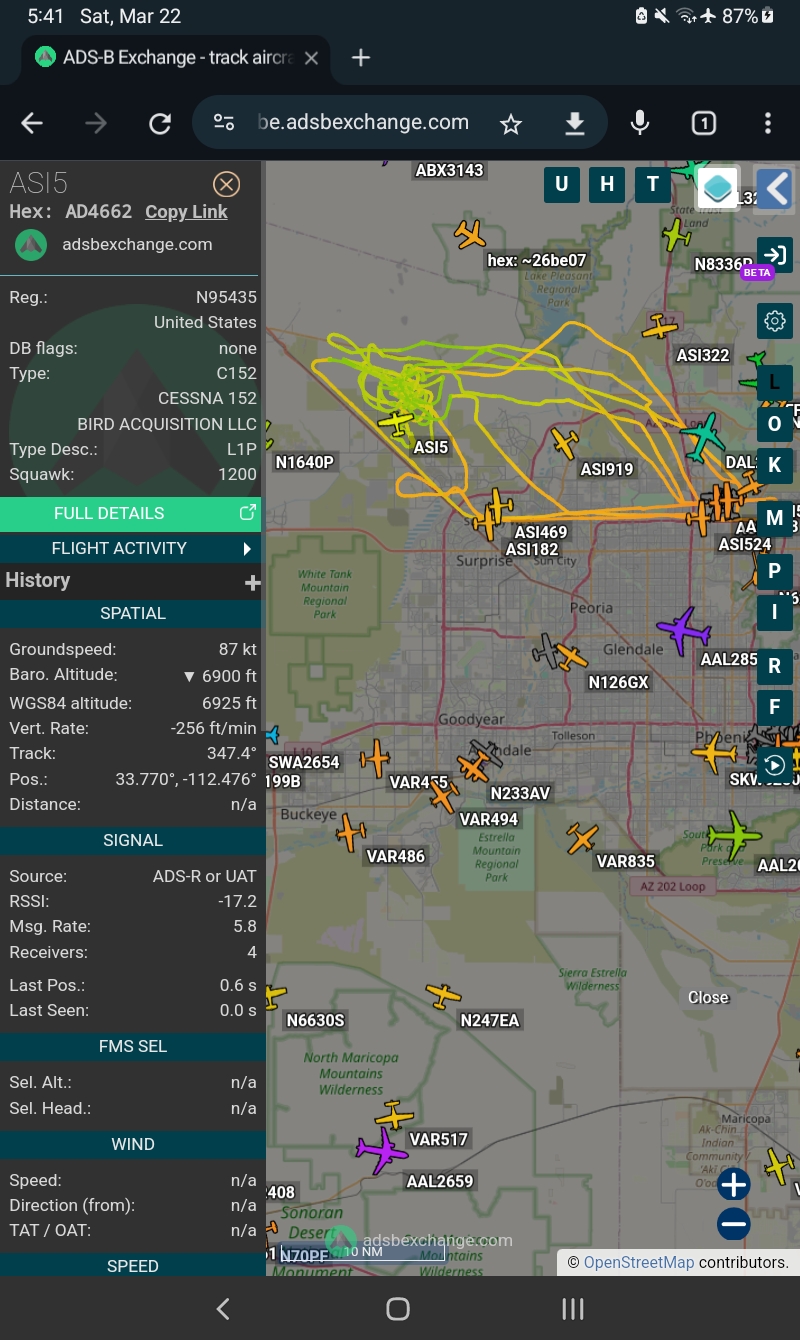Click the Close label on the map
The height and width of the screenshot is (1340, 800).
pyautogui.click(x=708, y=997)
